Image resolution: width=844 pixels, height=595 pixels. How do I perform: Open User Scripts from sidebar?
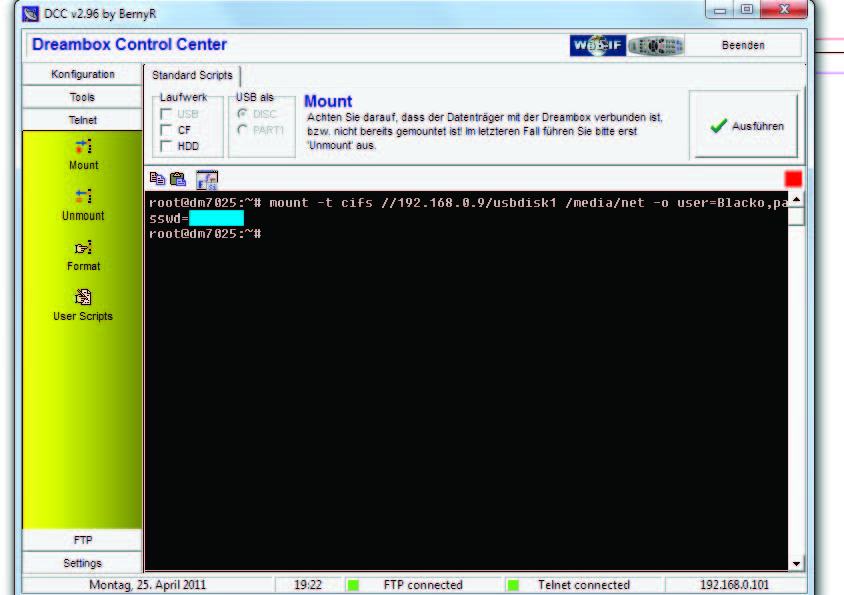coord(83,297)
